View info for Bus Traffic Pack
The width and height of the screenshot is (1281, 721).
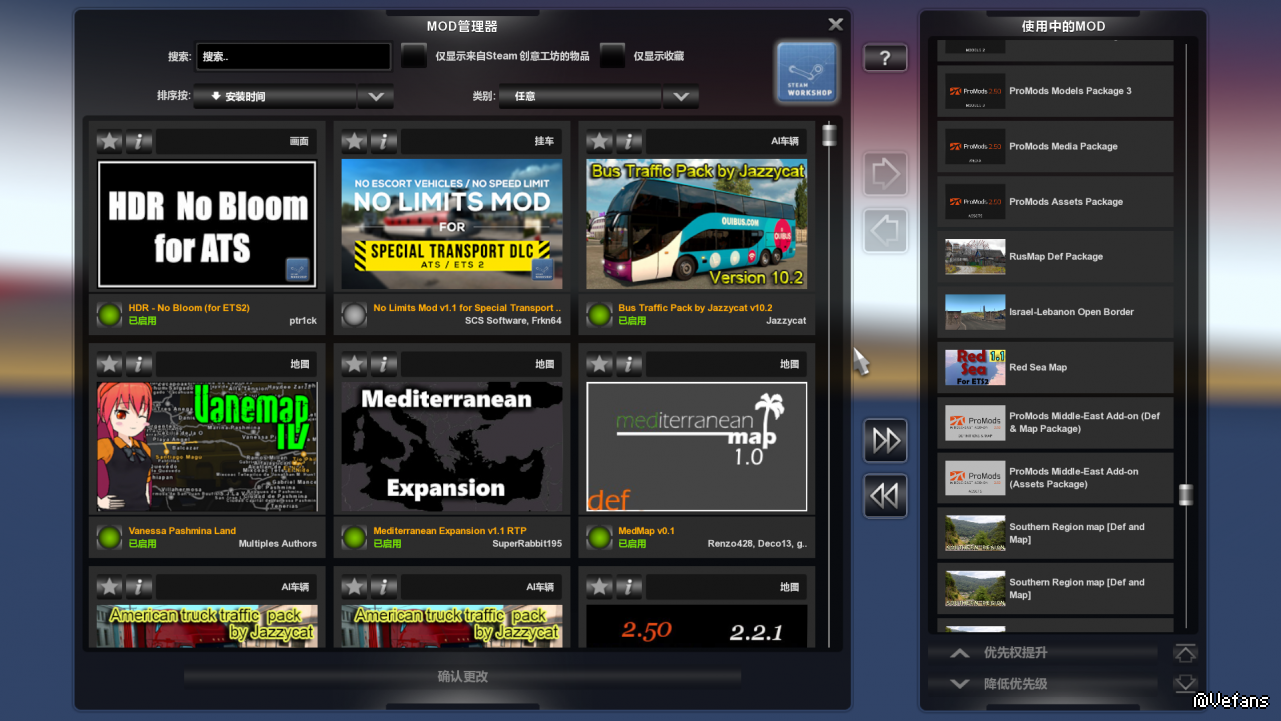pyautogui.click(x=629, y=141)
